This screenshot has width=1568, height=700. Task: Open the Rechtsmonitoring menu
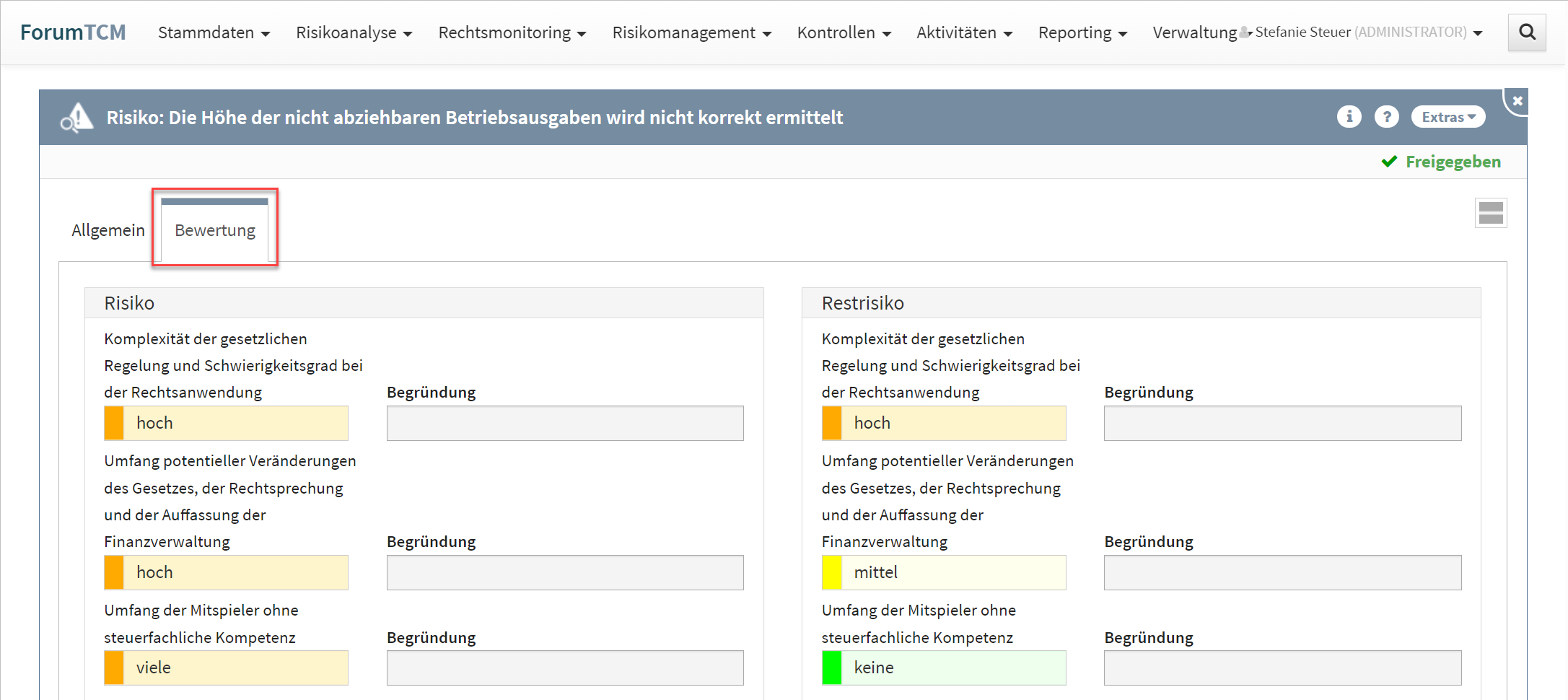point(512,32)
